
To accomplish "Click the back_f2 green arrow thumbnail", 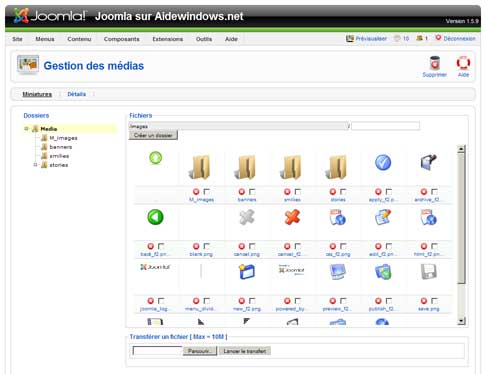I will tap(155, 217).
